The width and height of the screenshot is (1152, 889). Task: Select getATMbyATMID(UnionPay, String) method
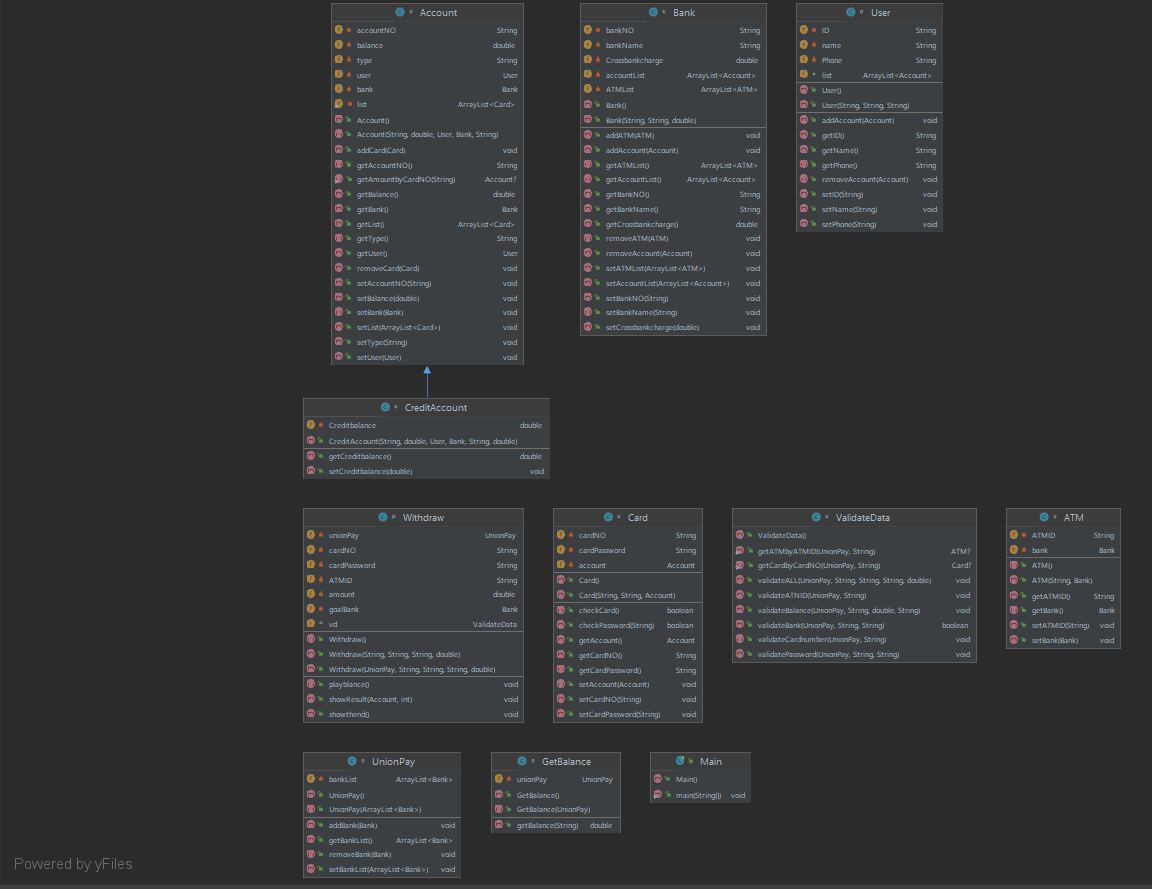click(x=854, y=551)
